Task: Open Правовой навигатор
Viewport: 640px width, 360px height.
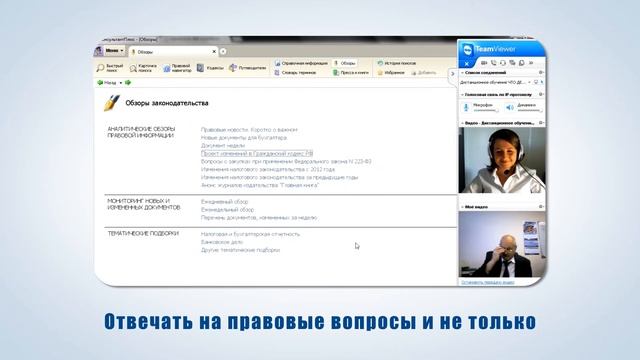Action: 178,68
